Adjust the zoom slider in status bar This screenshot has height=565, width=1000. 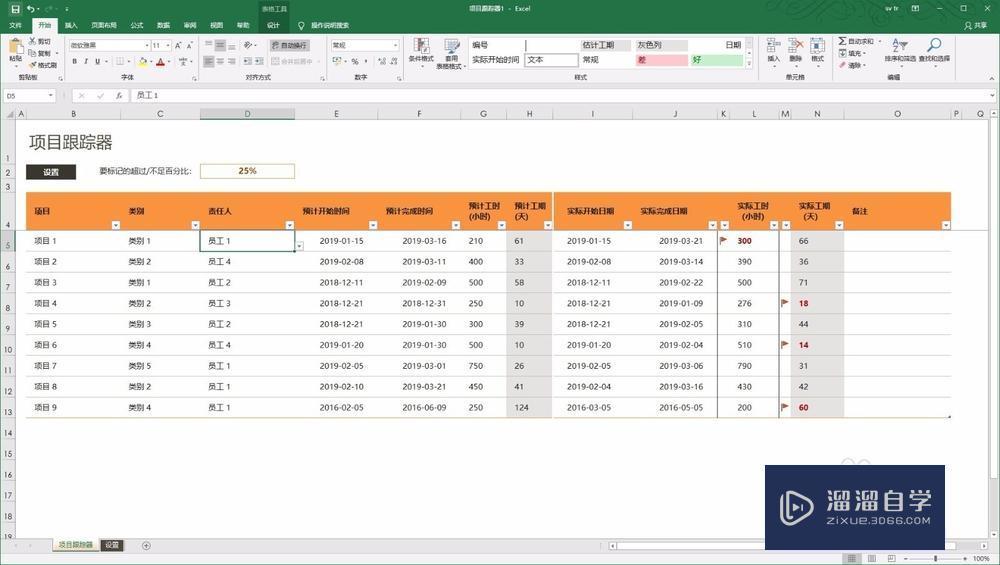pos(936,559)
